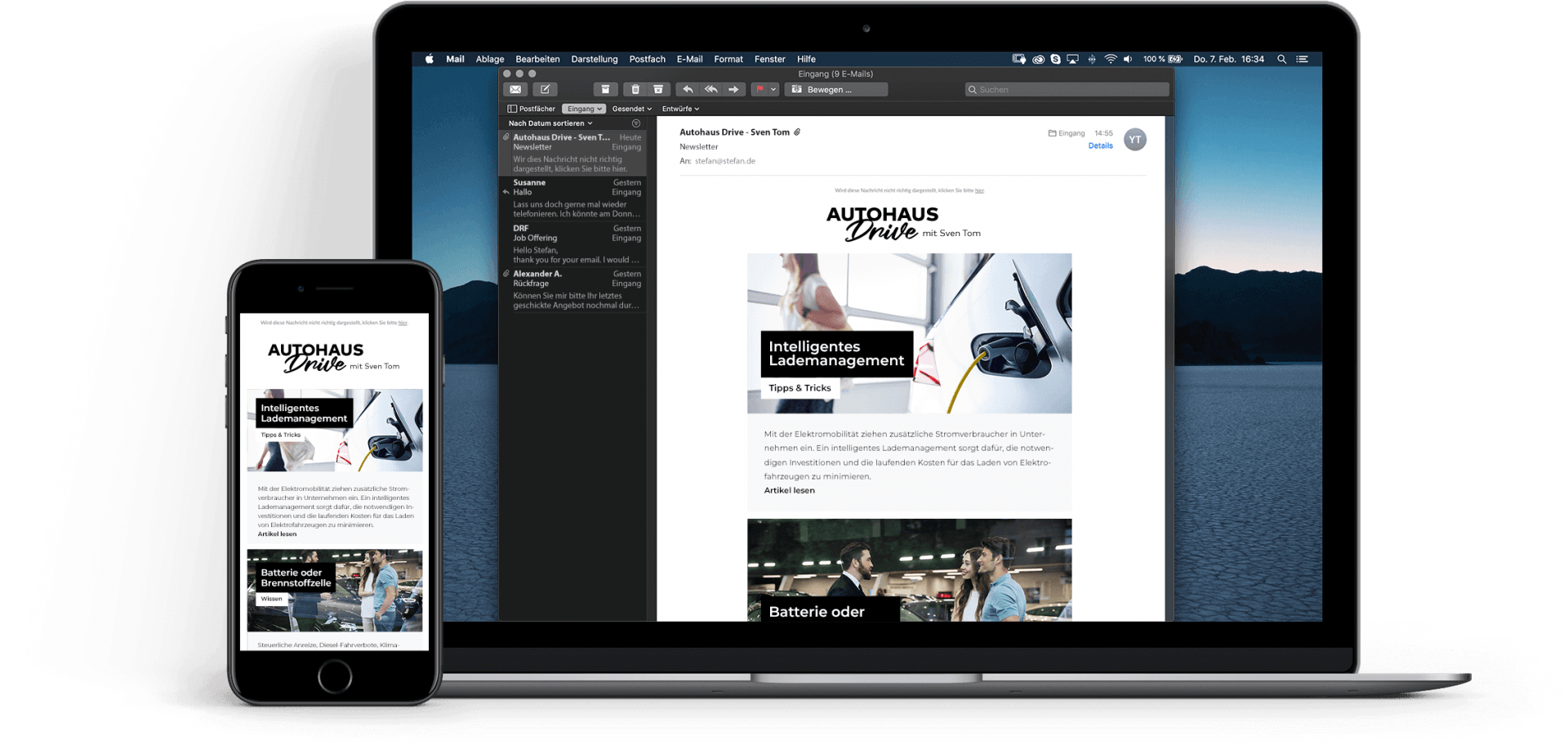1568x750 pixels.
Task: Open Spotlight search magnifier icon
Action: coord(1281,60)
